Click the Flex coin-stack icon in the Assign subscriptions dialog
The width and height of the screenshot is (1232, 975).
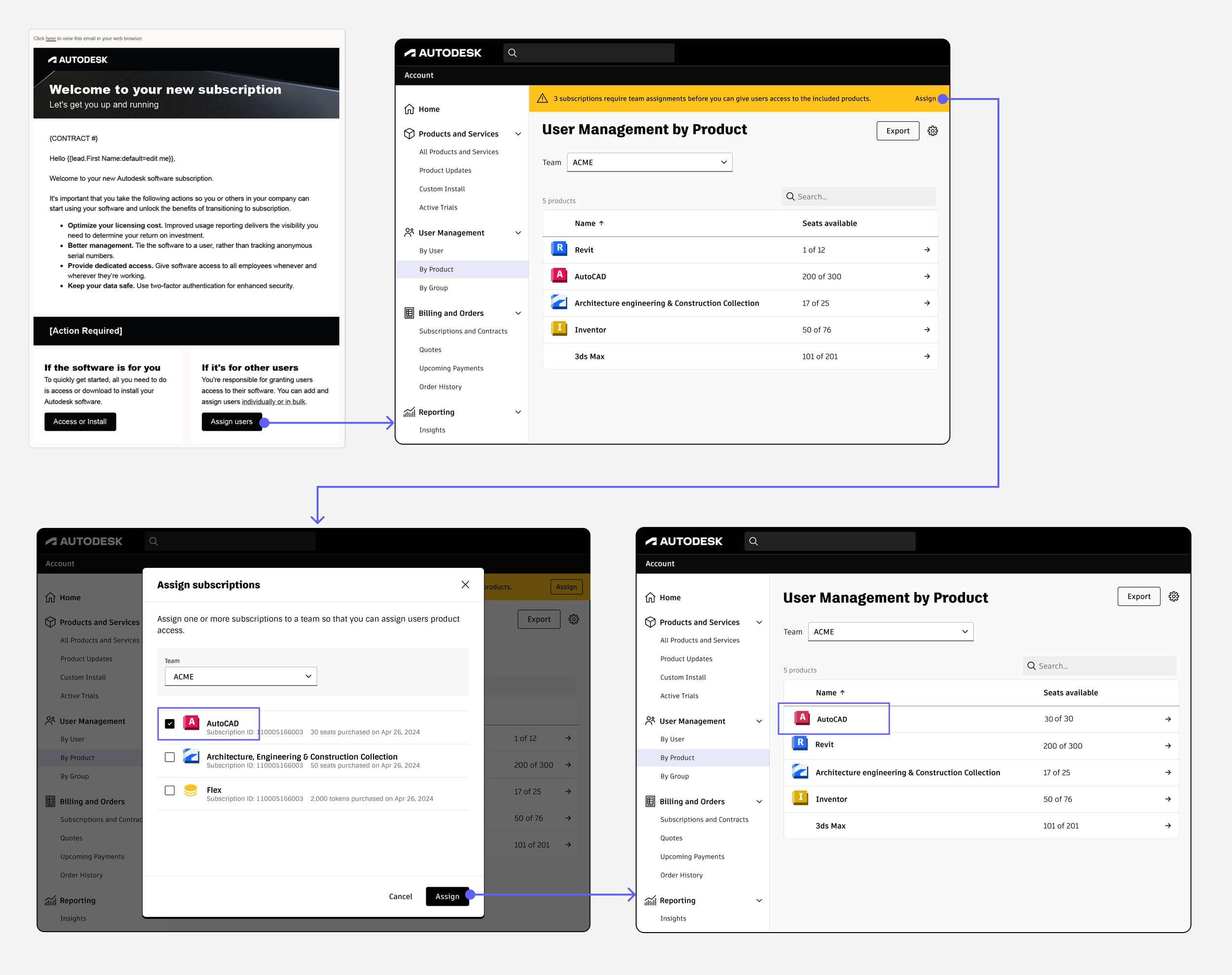pyautogui.click(x=191, y=790)
